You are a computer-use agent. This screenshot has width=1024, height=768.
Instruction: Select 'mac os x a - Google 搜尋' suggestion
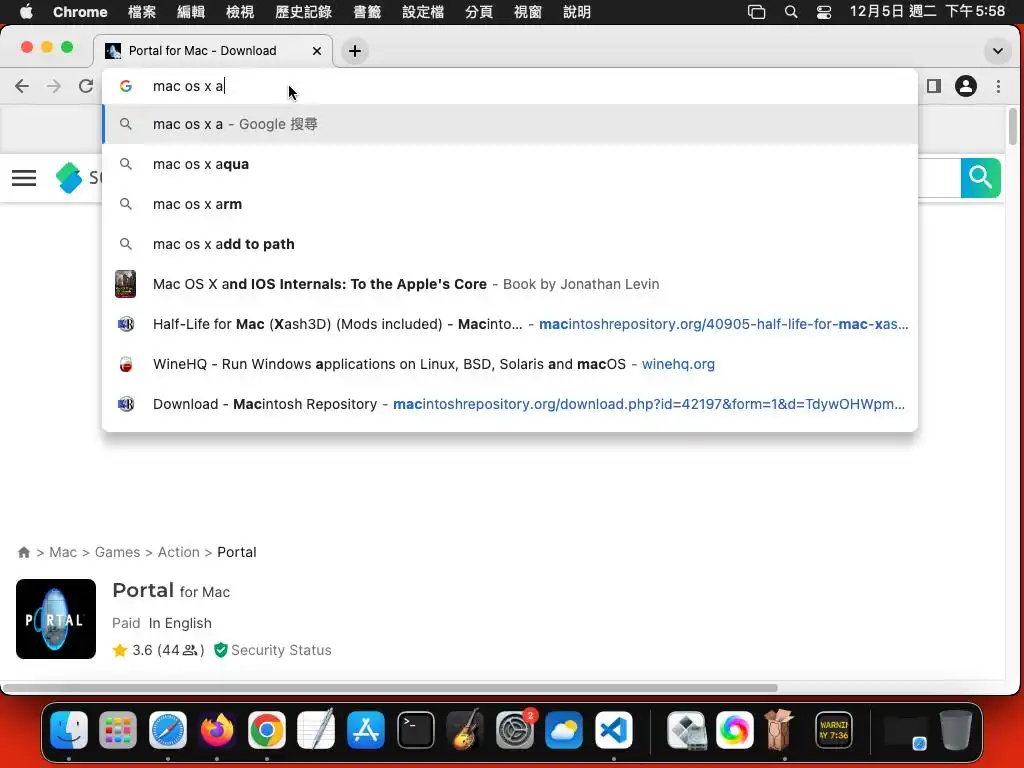click(509, 124)
